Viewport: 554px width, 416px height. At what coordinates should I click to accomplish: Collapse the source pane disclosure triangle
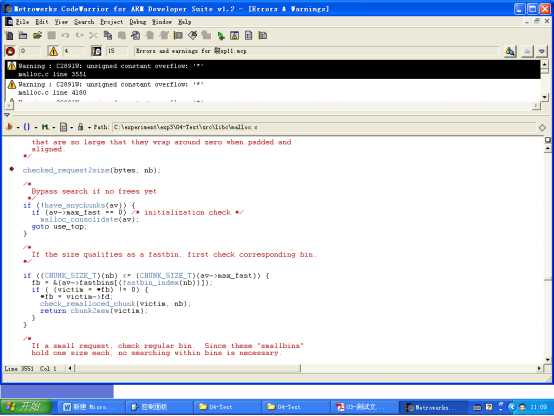click(x=7, y=115)
